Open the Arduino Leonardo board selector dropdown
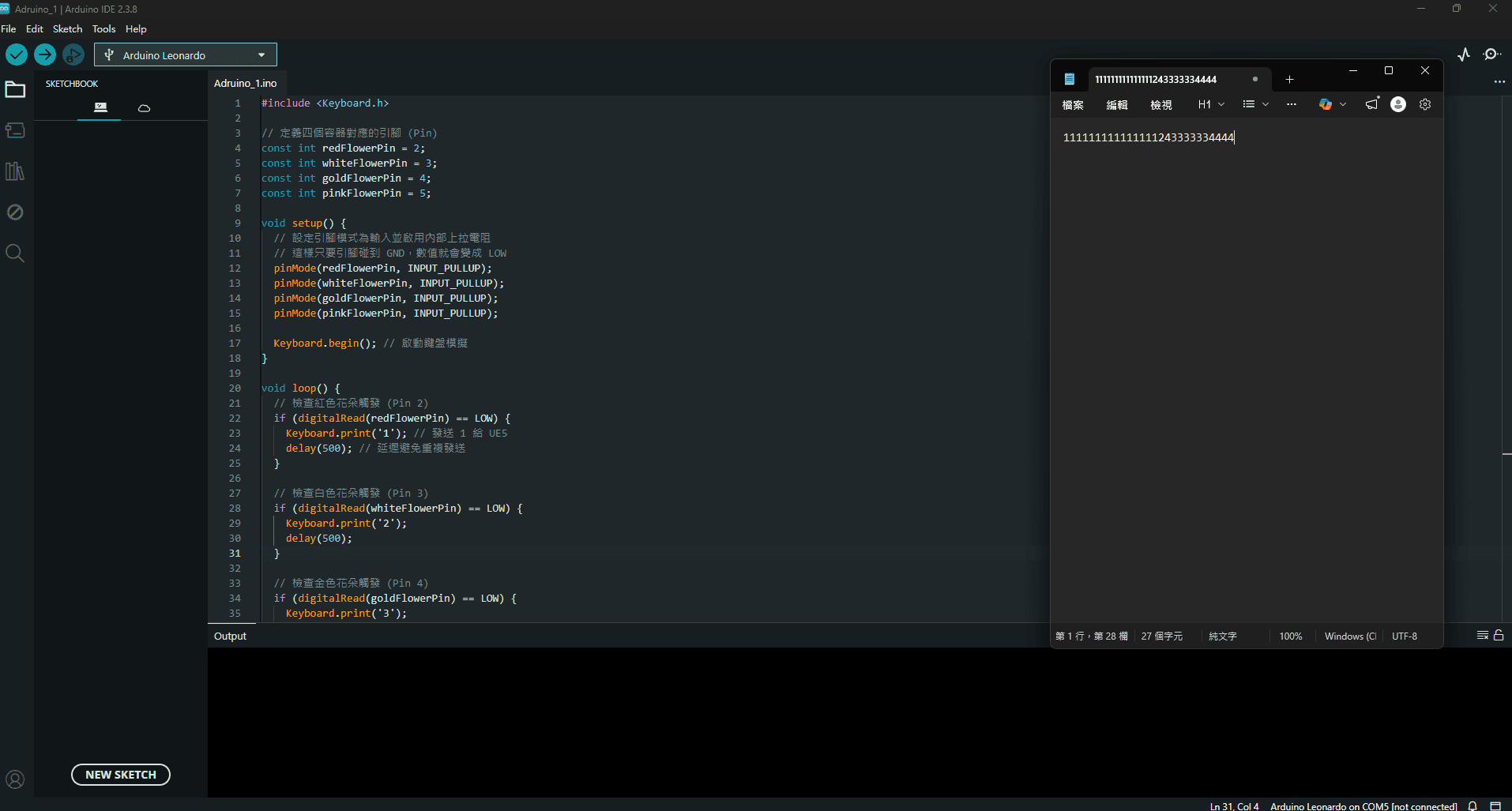This screenshot has width=1512, height=811. coord(186,54)
